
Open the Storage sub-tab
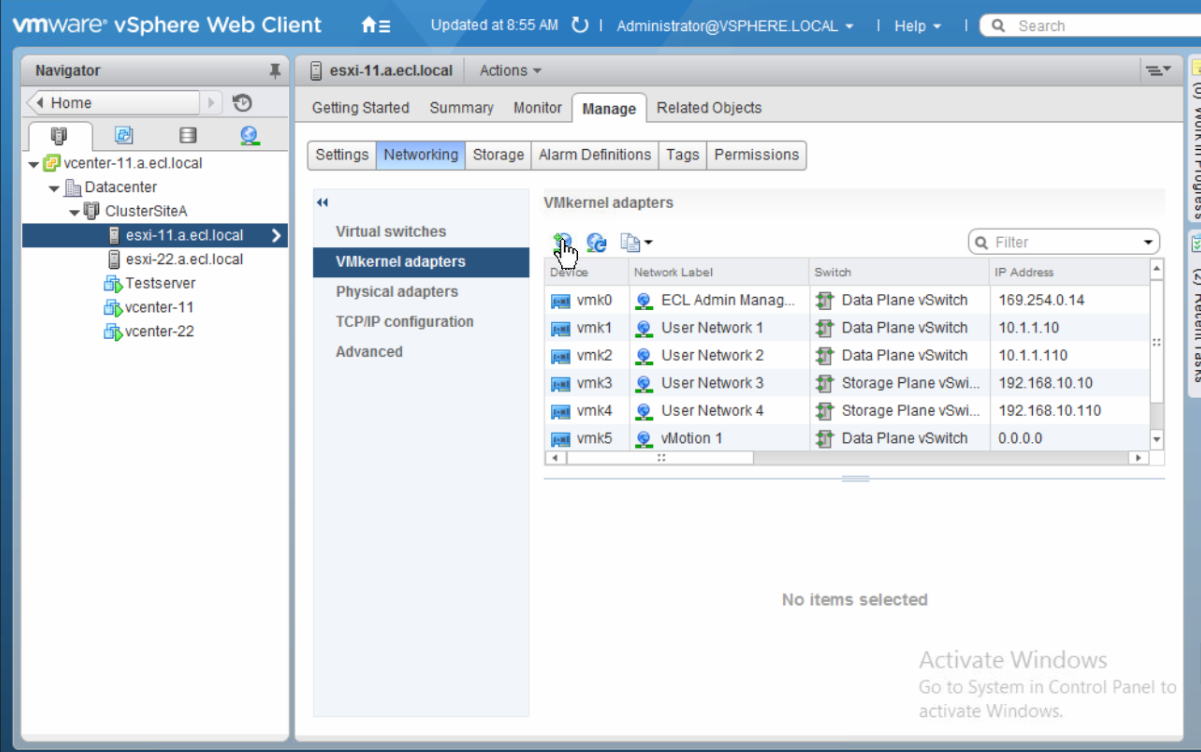point(498,155)
